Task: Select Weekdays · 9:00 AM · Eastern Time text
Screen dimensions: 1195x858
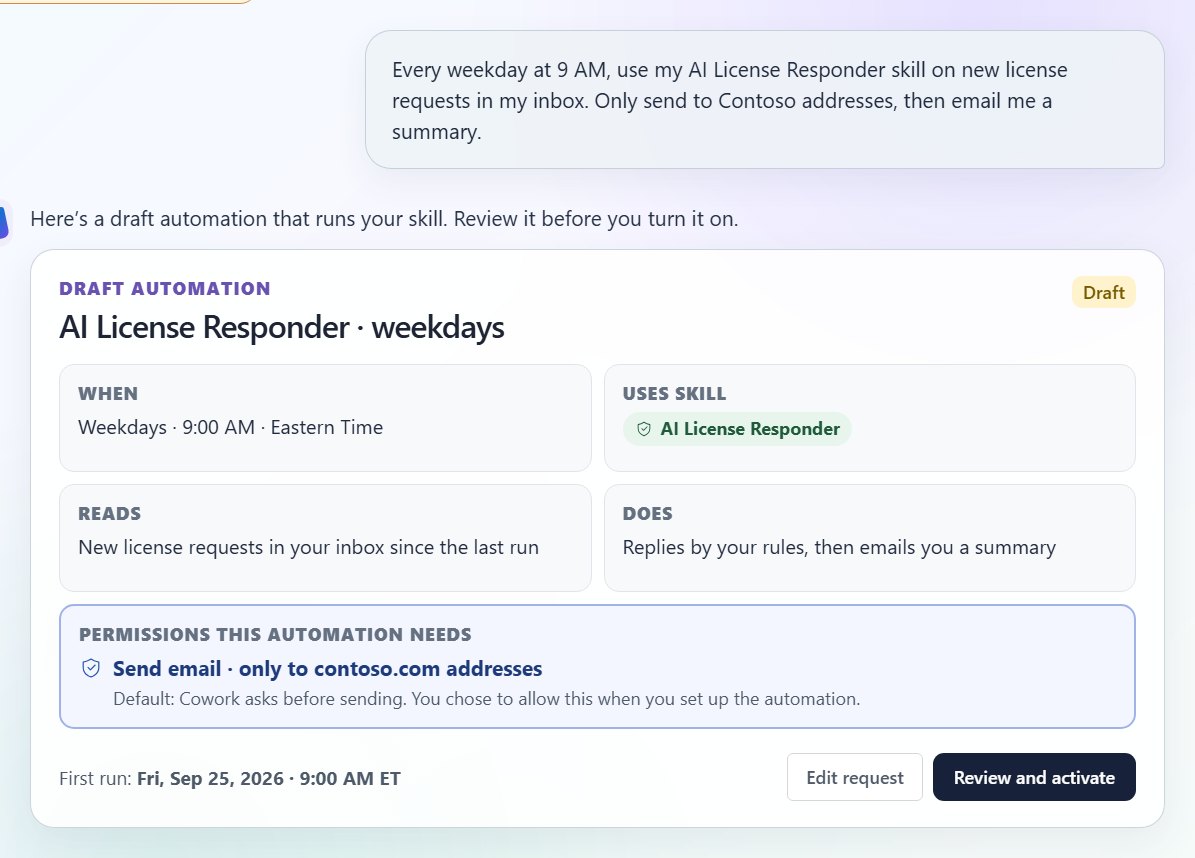Action: [230, 427]
